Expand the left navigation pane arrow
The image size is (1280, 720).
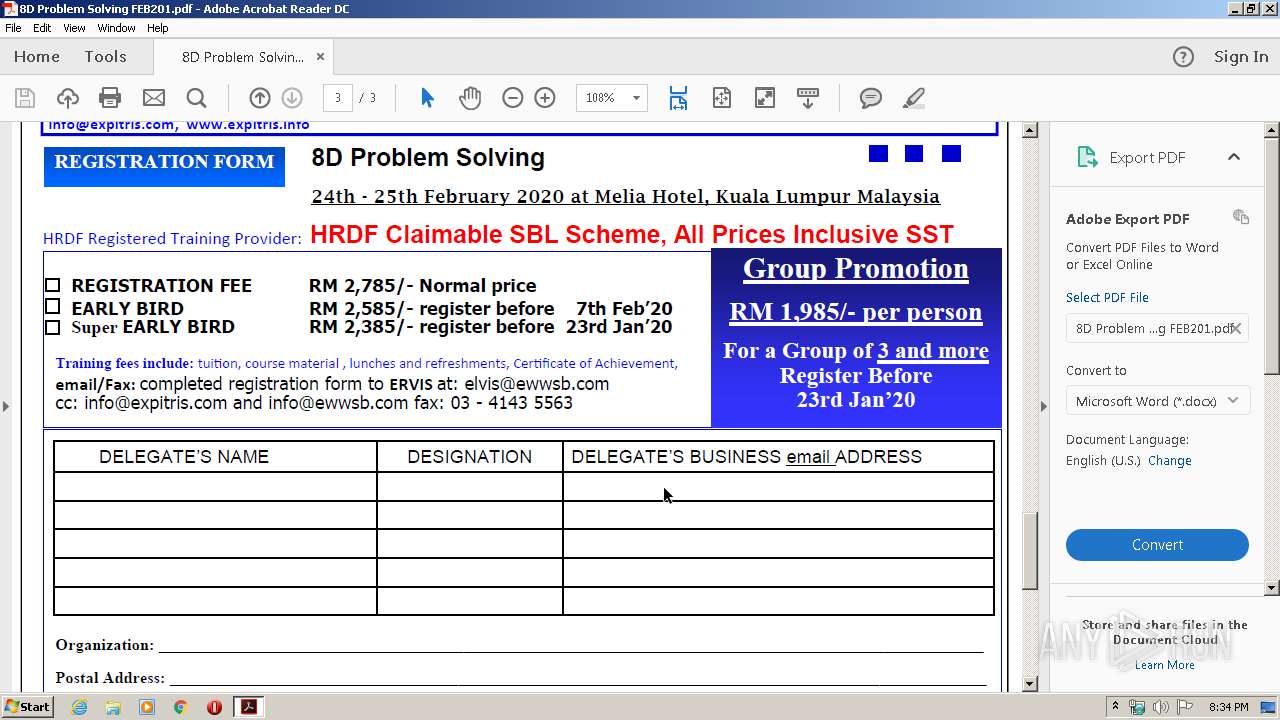pos(6,406)
